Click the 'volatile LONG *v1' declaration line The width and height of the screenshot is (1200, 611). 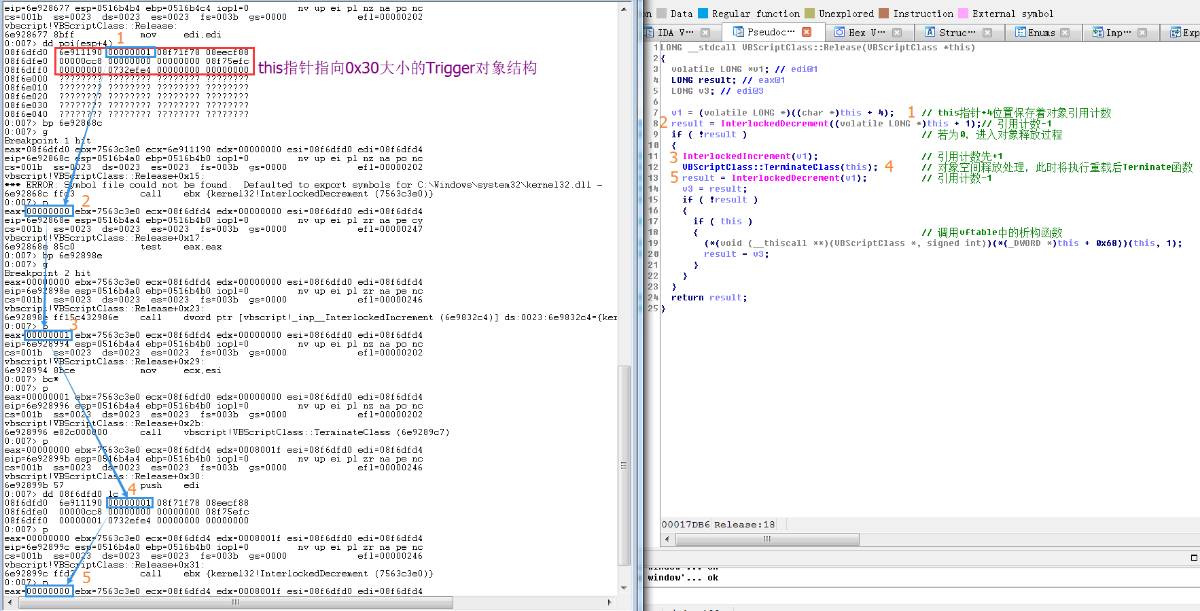[746, 68]
